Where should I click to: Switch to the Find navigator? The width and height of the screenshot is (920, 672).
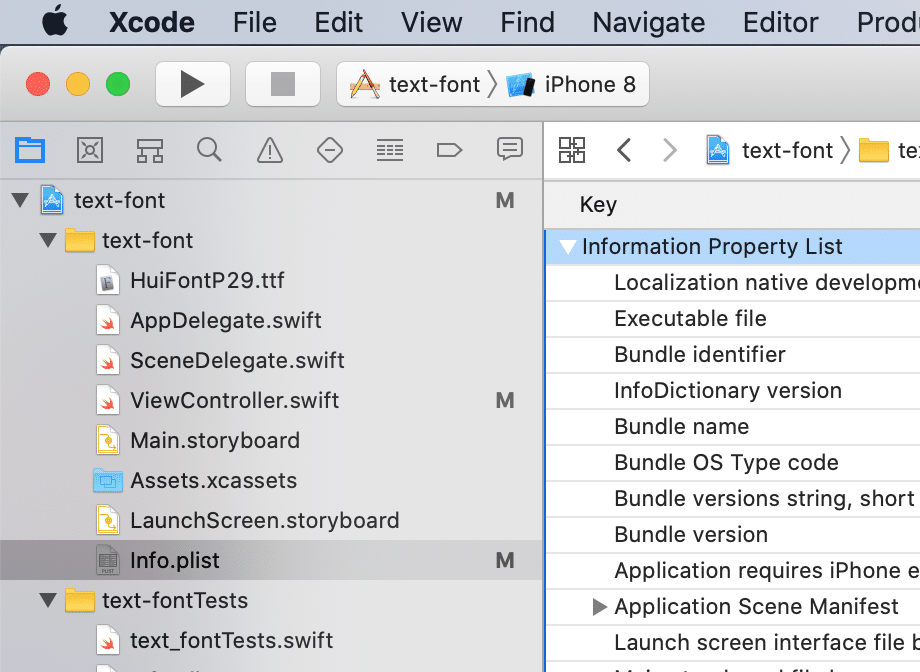[x=209, y=150]
